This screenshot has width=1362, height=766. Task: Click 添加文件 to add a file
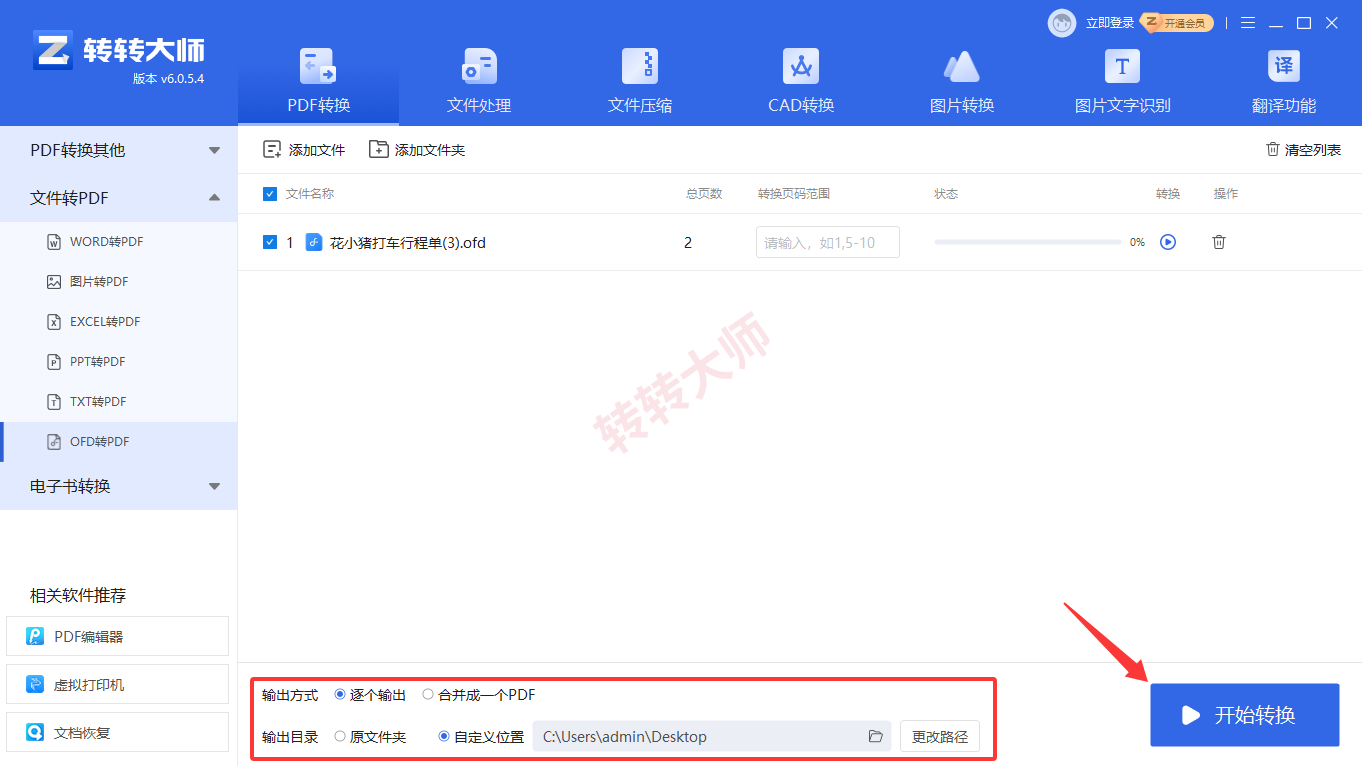click(x=304, y=150)
